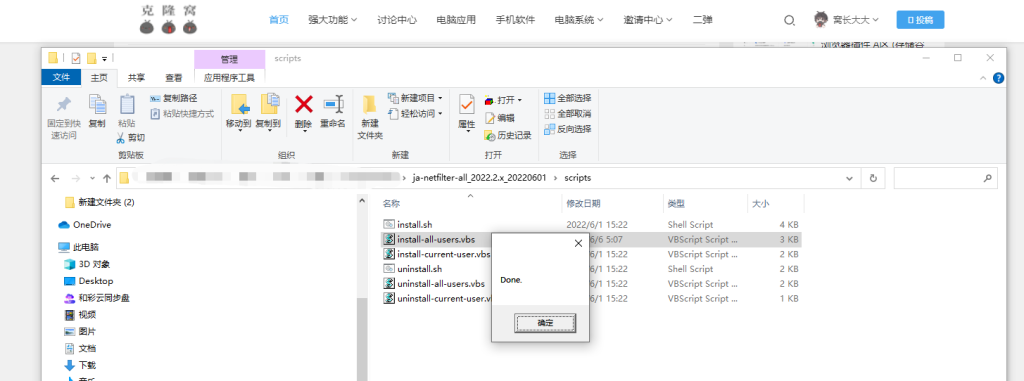The width and height of the screenshot is (1024, 381).
Task: Click Select none (全部取消)
Action: 568,114
